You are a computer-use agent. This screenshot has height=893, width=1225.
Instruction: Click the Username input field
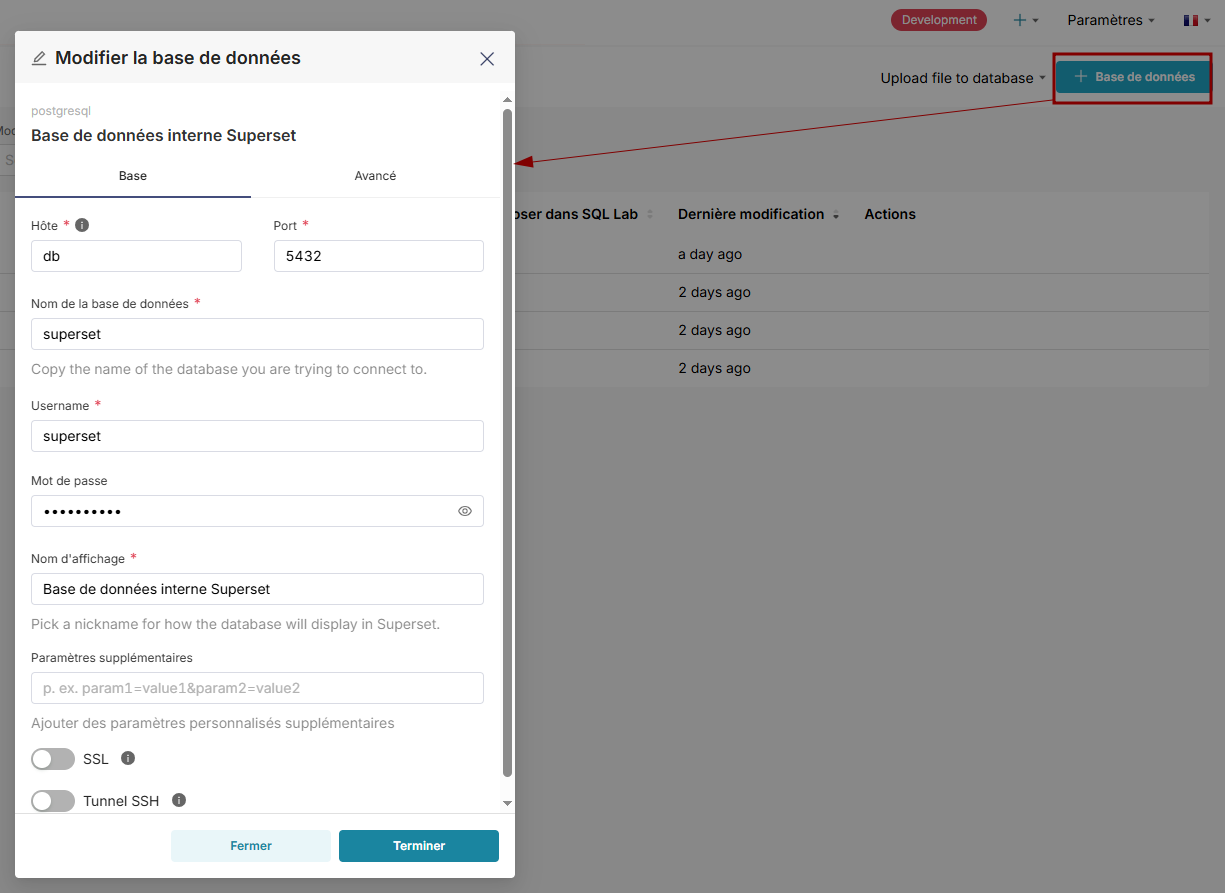click(257, 436)
